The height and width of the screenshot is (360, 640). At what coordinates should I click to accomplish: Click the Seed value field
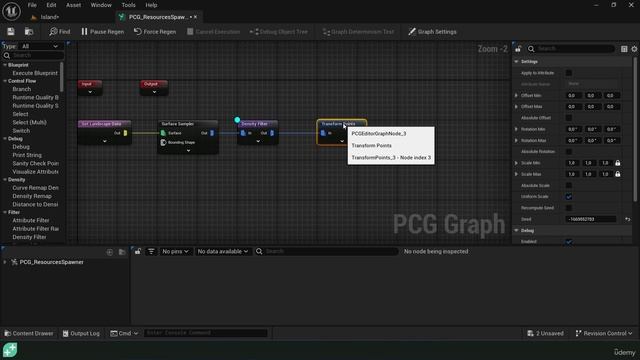click(591, 219)
